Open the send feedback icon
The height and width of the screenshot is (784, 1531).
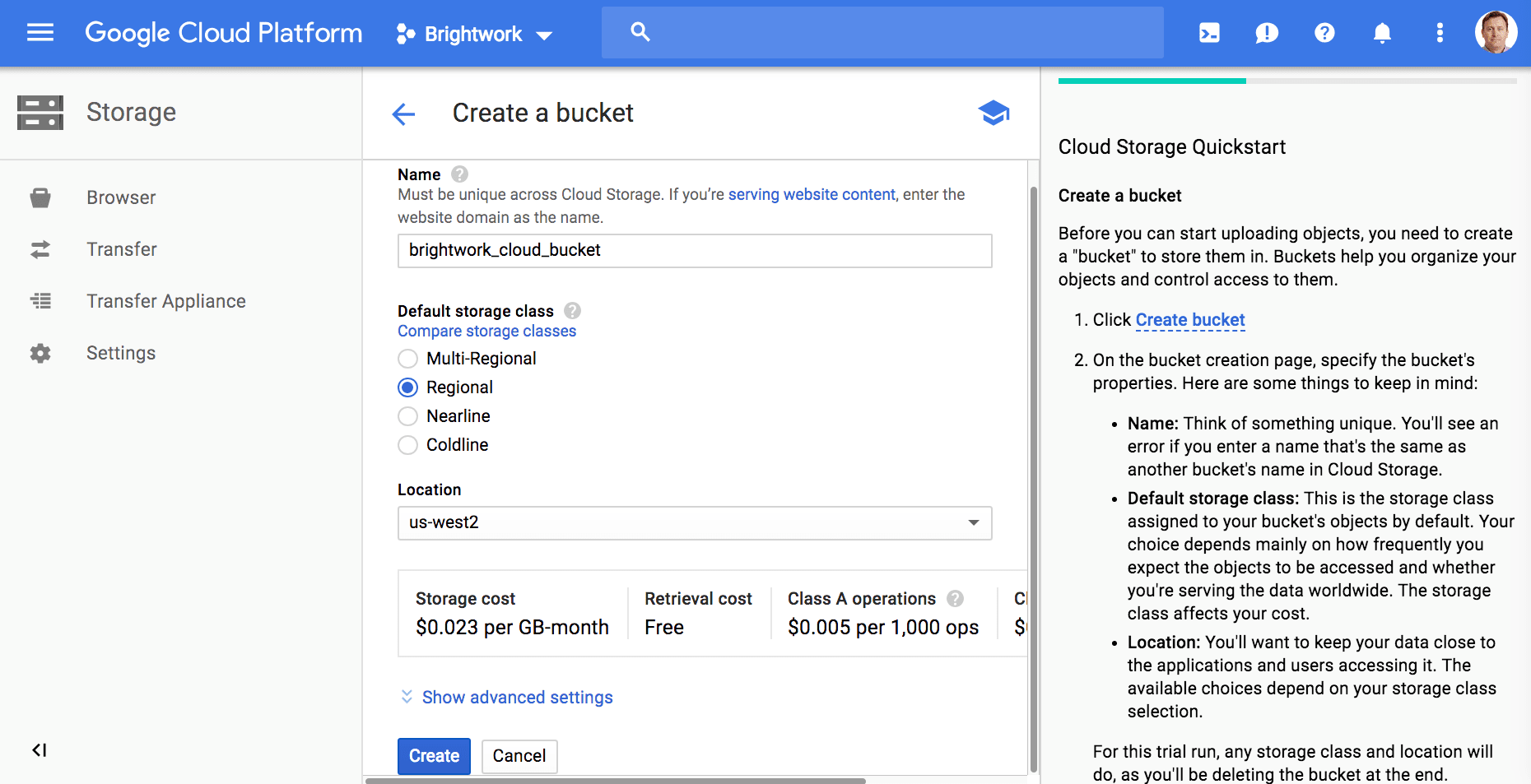point(1267,33)
